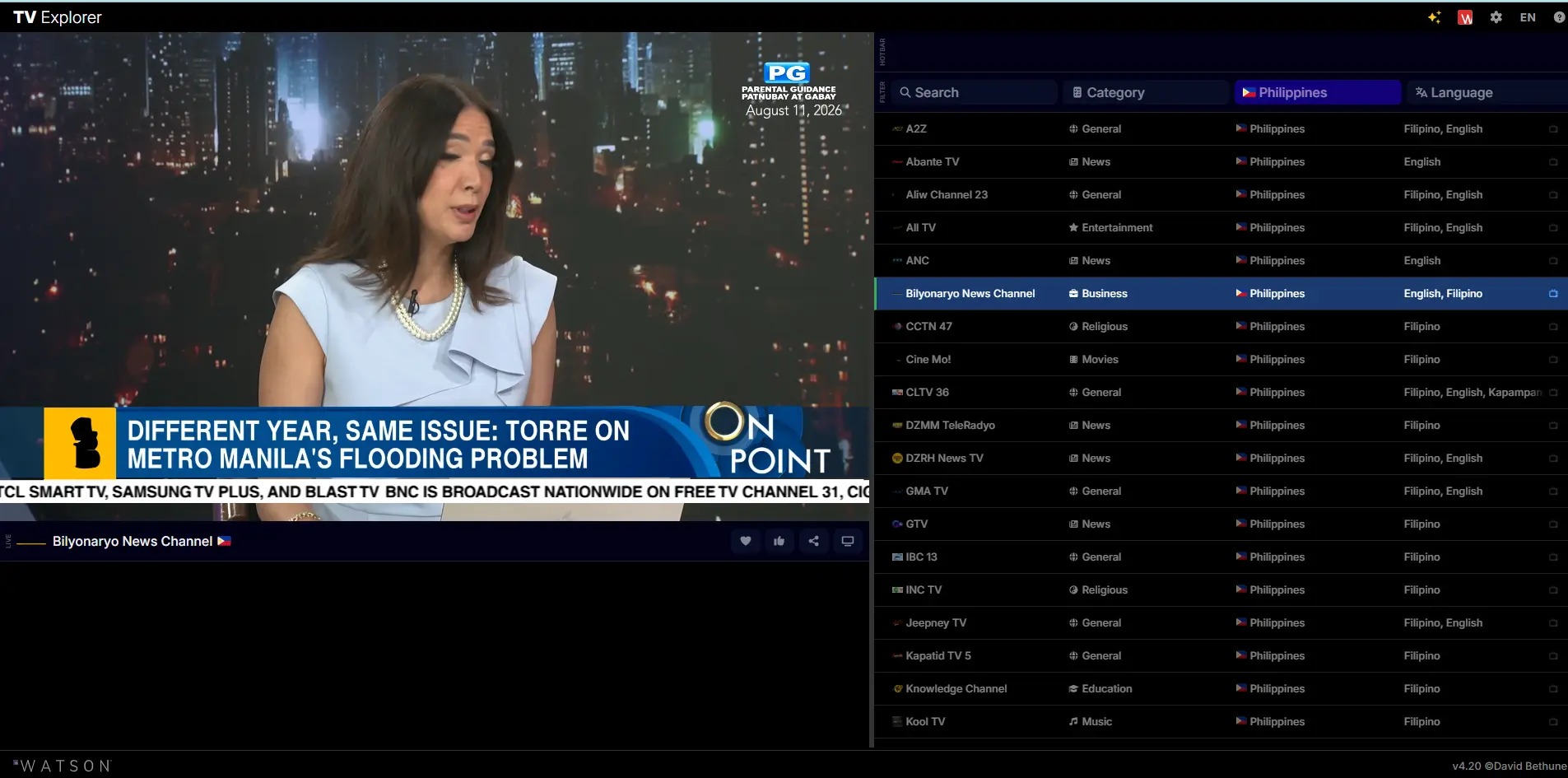Favorite the channel with the heart icon

[x=746, y=541]
